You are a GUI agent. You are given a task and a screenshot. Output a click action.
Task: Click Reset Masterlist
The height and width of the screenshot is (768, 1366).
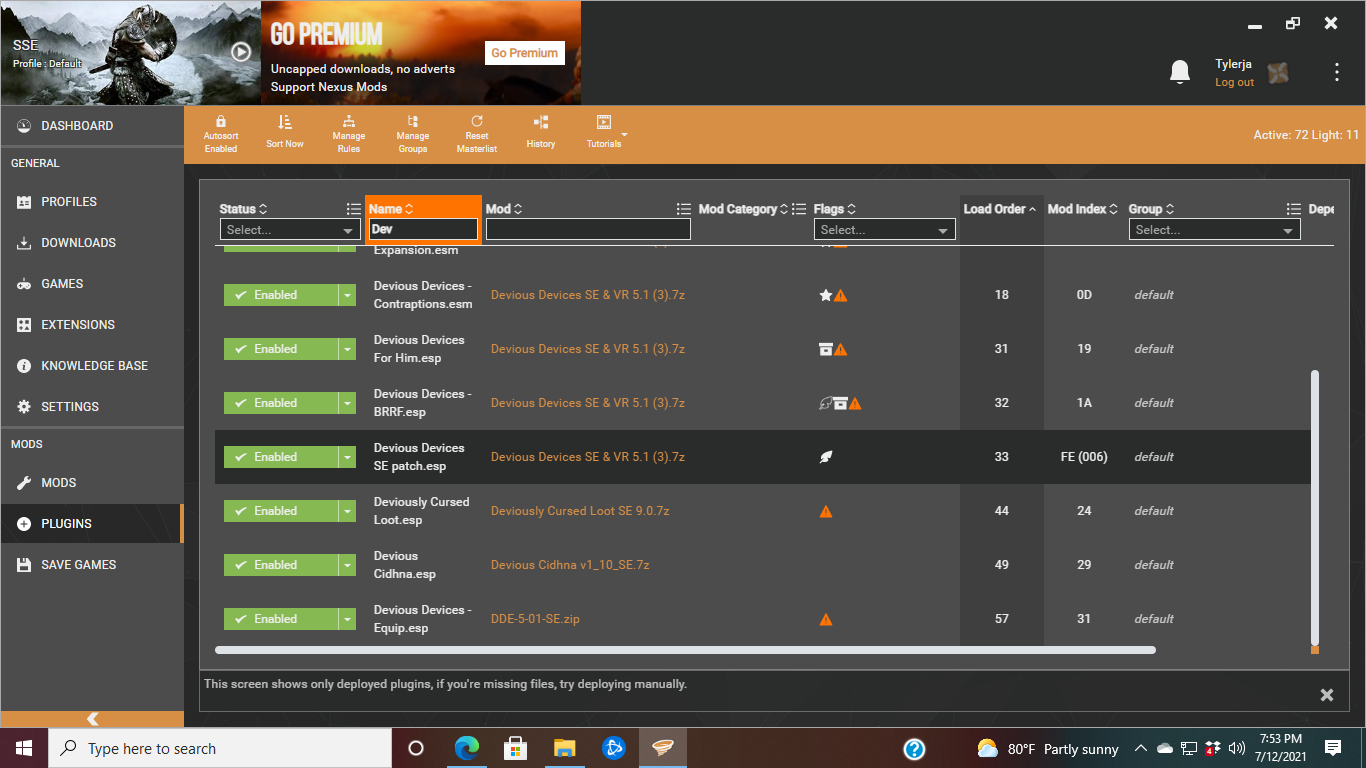coord(477,134)
